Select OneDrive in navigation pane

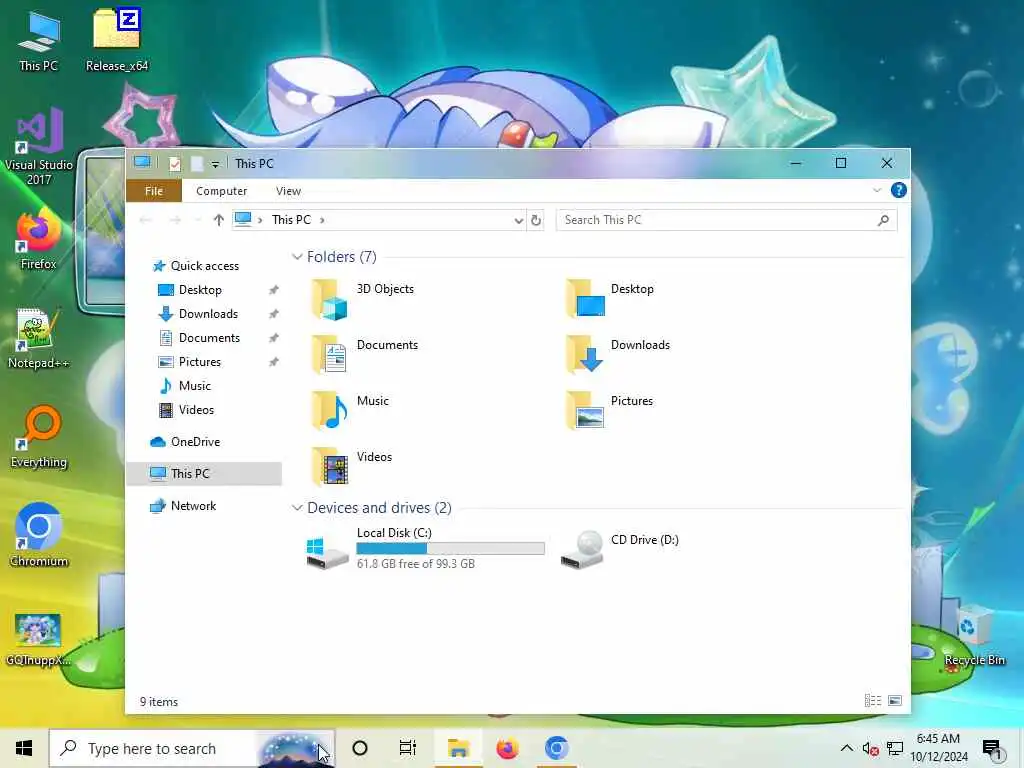(195, 442)
